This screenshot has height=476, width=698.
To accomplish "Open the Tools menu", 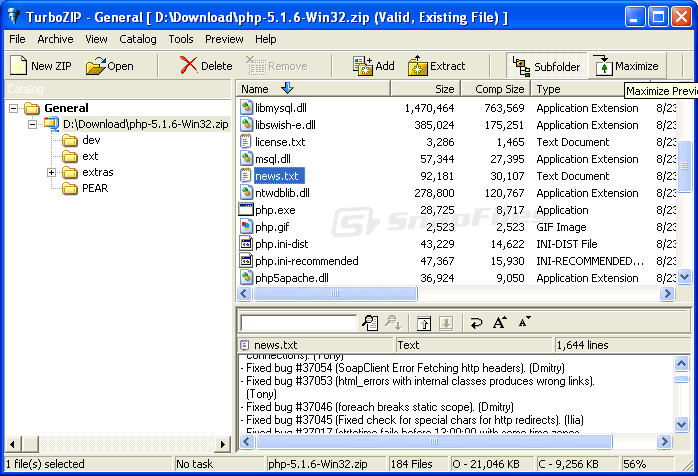I will point(181,39).
